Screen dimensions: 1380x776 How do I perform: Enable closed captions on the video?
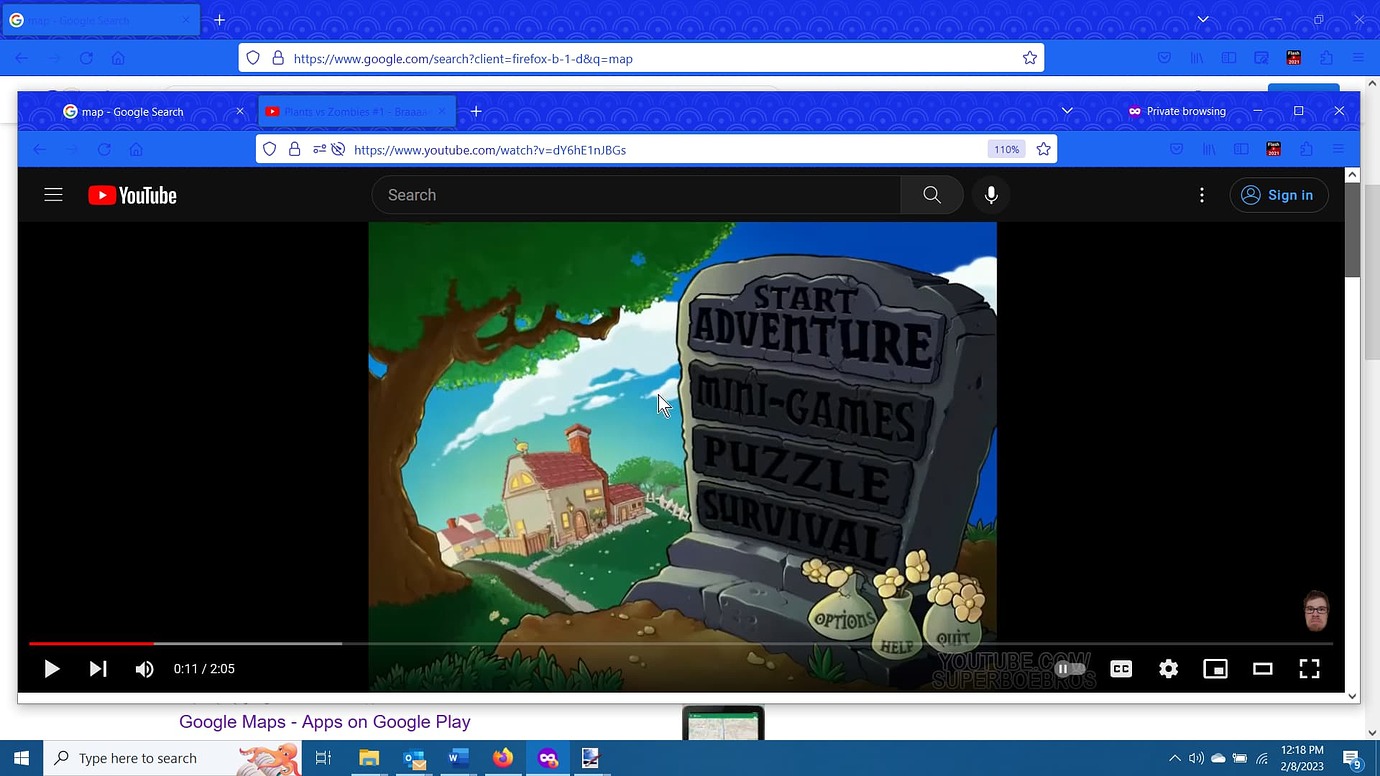pyautogui.click(x=1121, y=668)
